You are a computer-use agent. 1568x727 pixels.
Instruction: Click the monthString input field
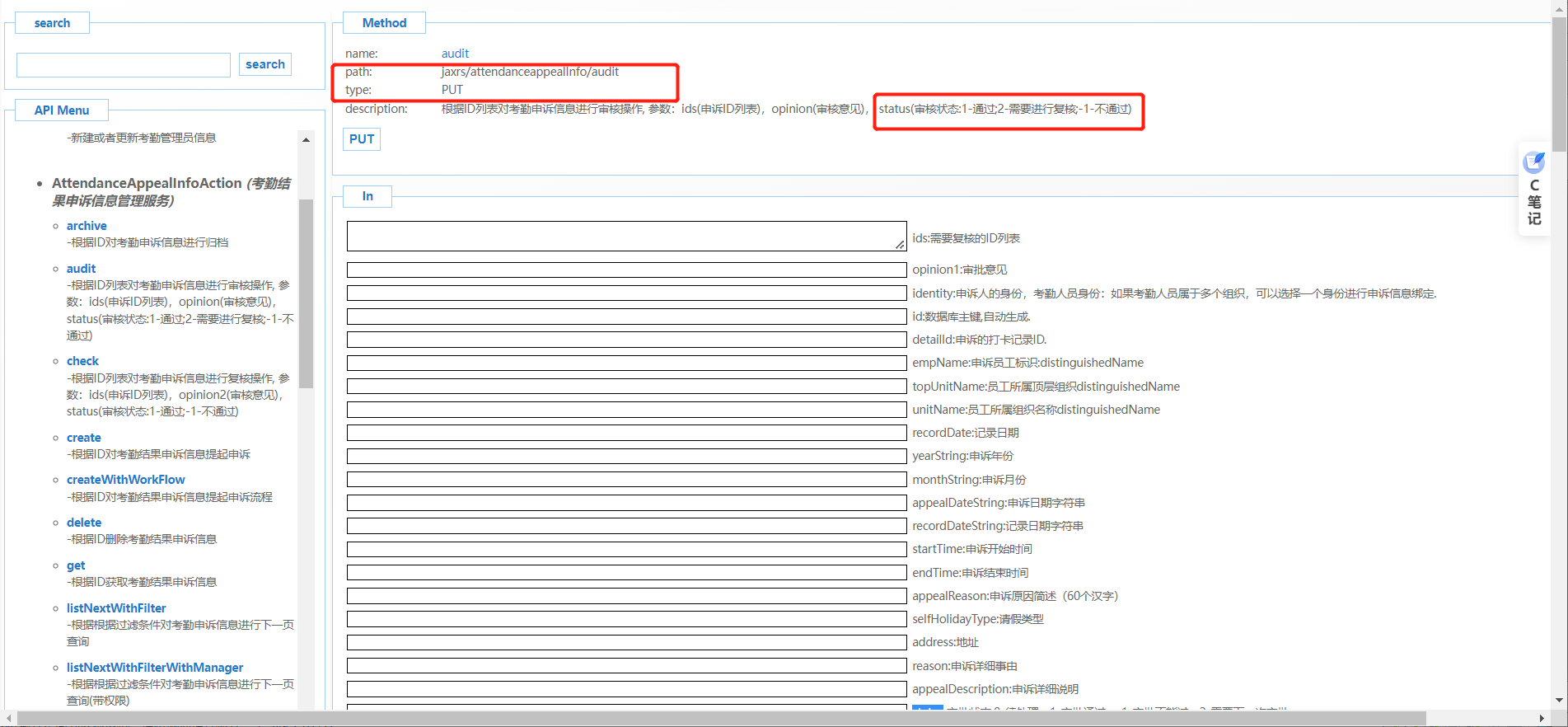tap(626, 480)
